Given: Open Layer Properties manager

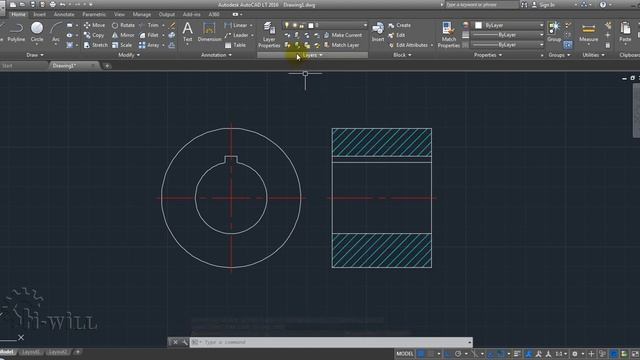Looking at the screenshot, I should (269, 35).
